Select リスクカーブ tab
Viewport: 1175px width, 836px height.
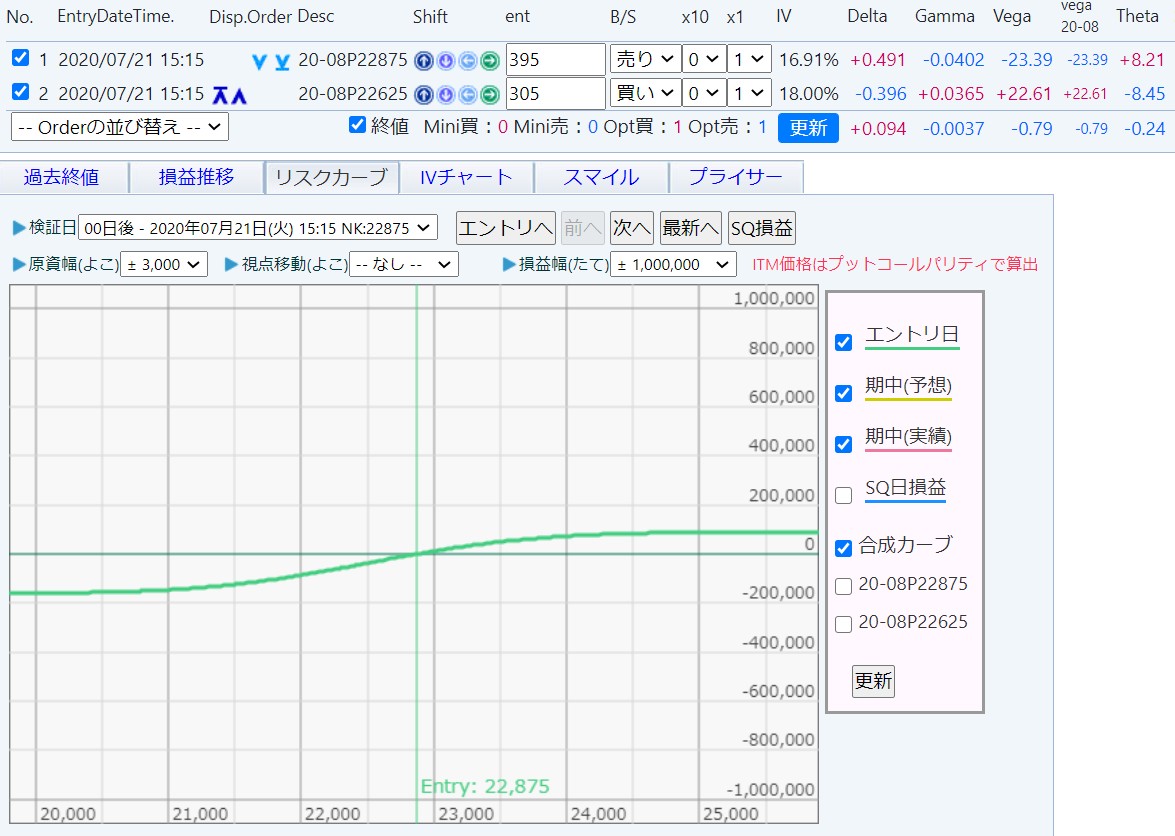[x=331, y=178]
